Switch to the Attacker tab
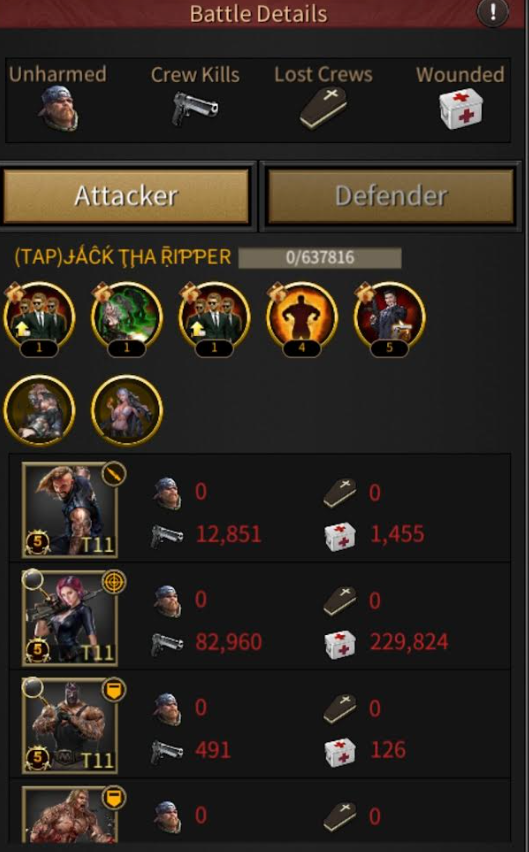Image resolution: width=529 pixels, height=852 pixels. pyautogui.click(x=126, y=196)
